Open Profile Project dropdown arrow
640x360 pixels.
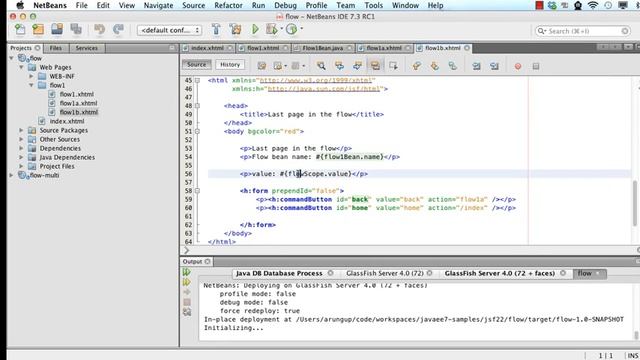pos(302,29)
